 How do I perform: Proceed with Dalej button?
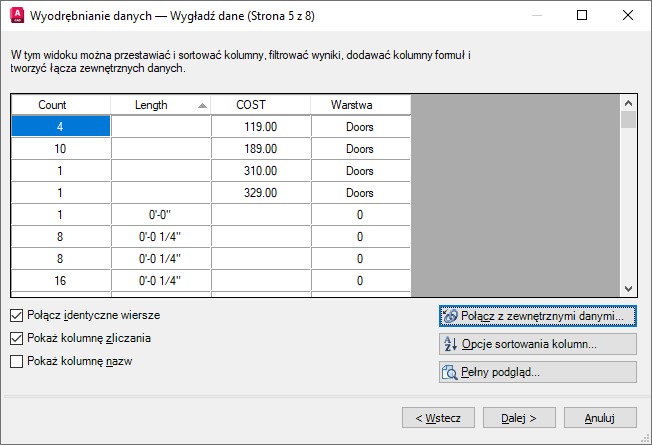click(519, 418)
